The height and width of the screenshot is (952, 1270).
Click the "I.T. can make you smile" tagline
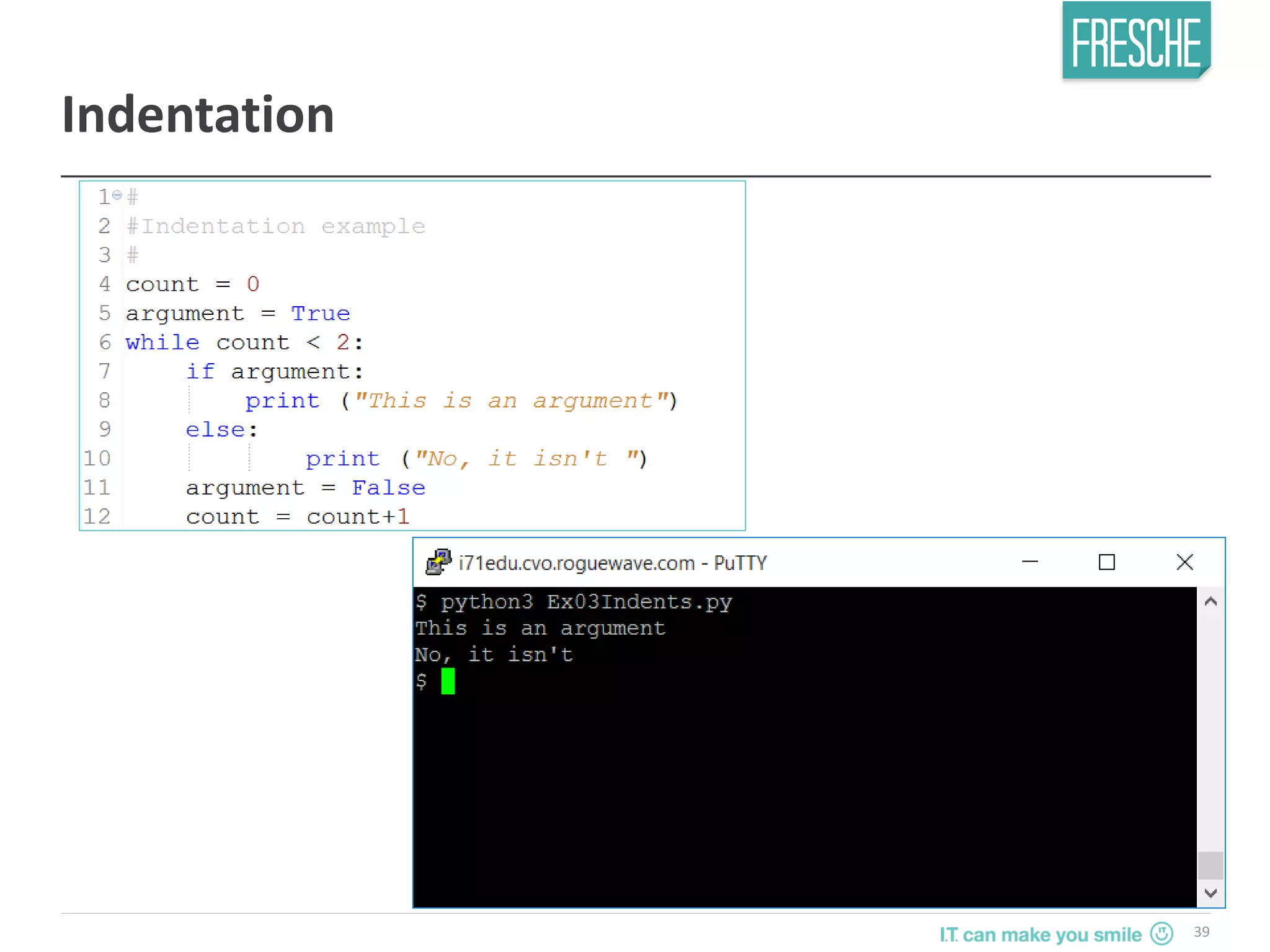(1041, 935)
